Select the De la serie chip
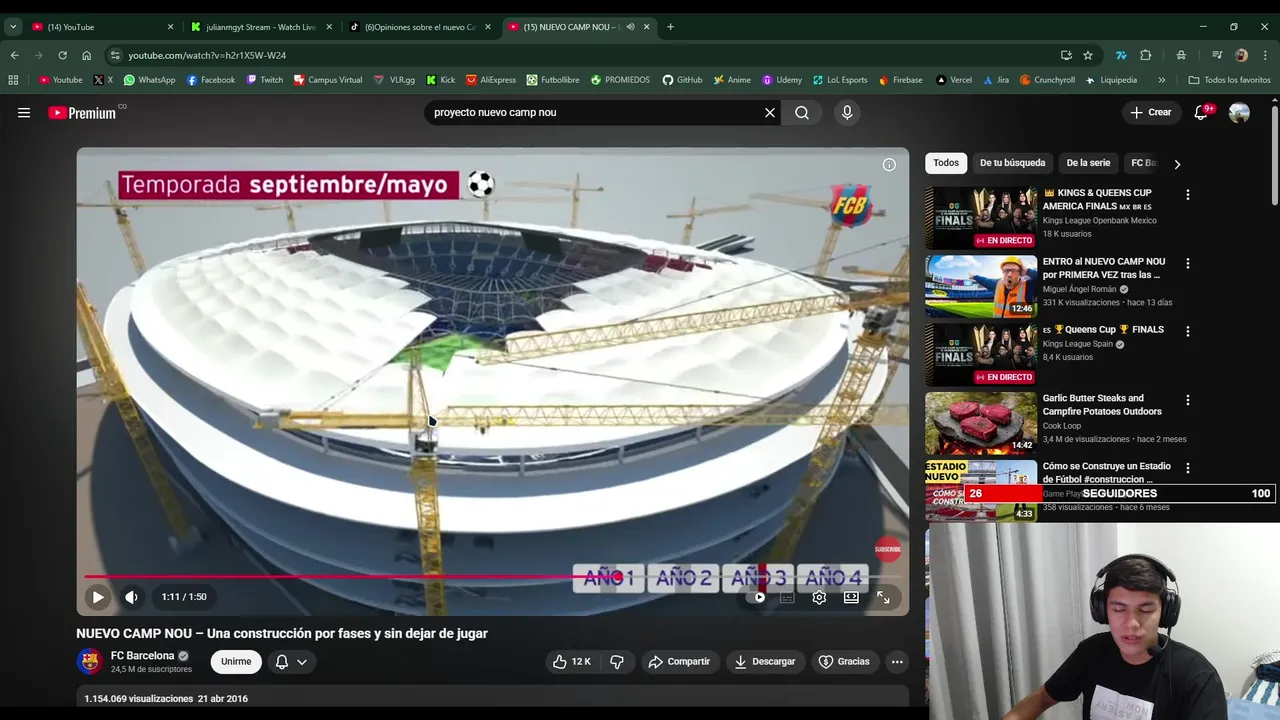 pyautogui.click(x=1088, y=163)
